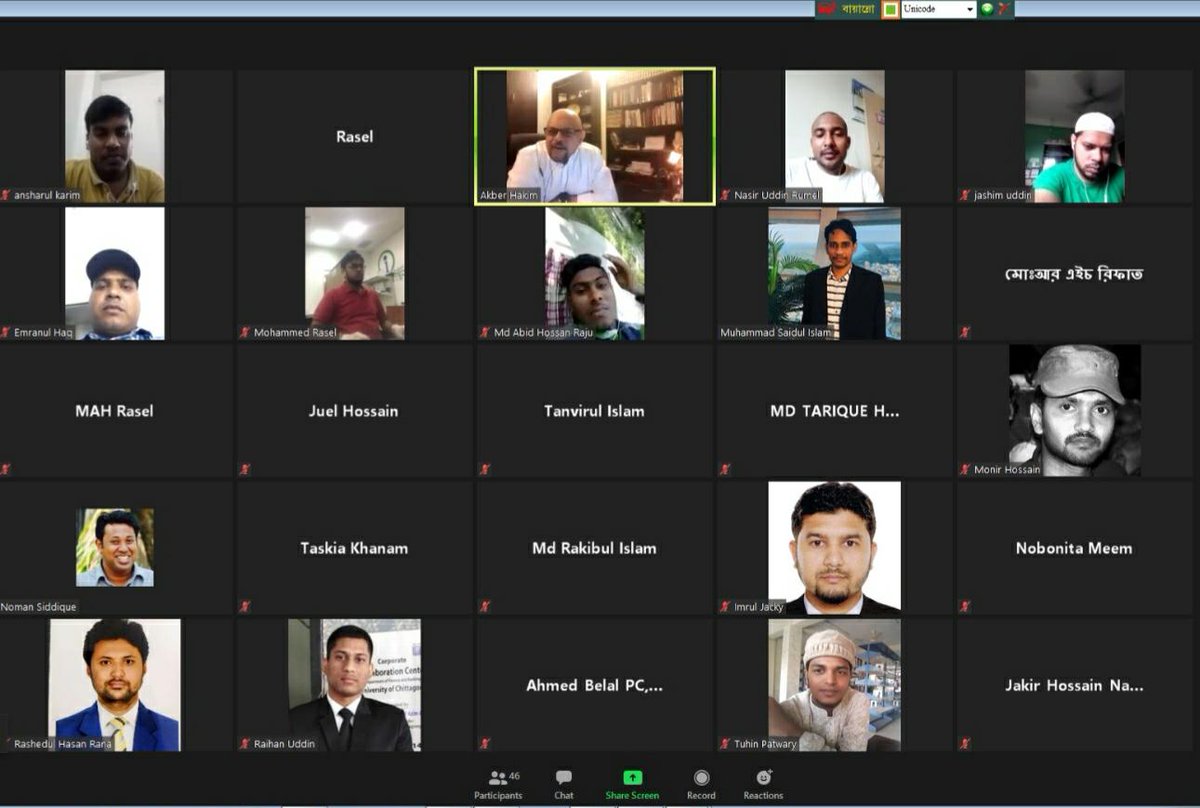
Task: Open the Reactions menu
Action: click(763, 785)
